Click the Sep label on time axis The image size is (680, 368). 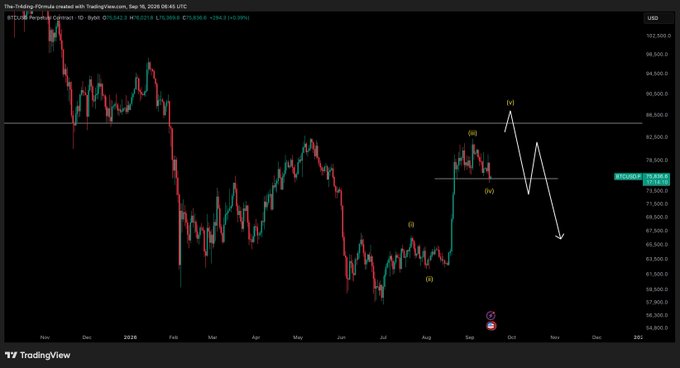470,337
